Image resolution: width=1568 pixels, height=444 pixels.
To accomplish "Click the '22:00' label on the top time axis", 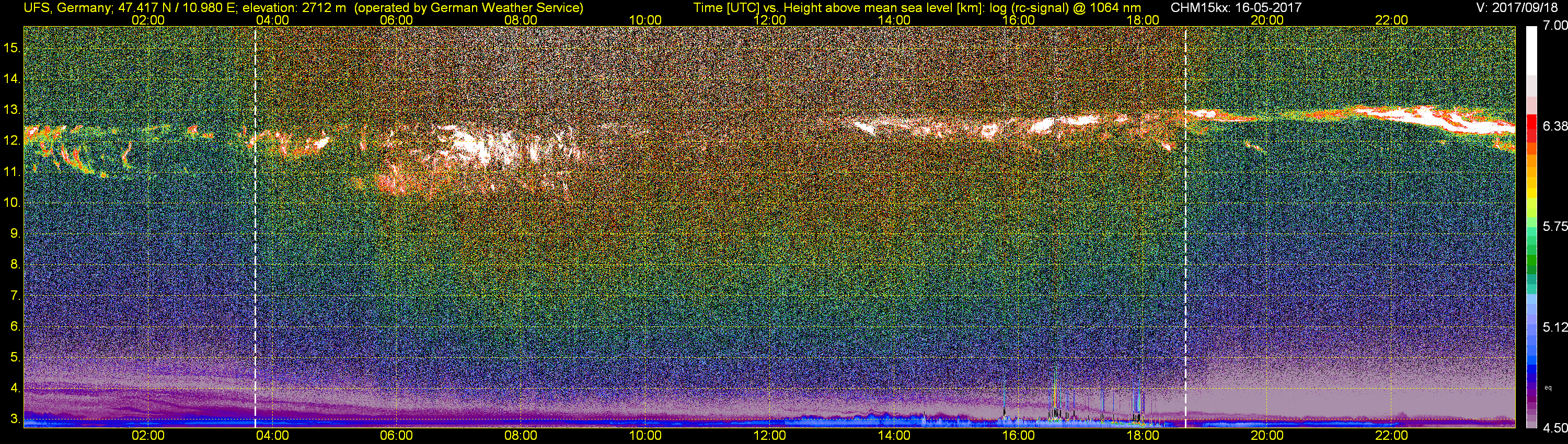I will click(1391, 20).
